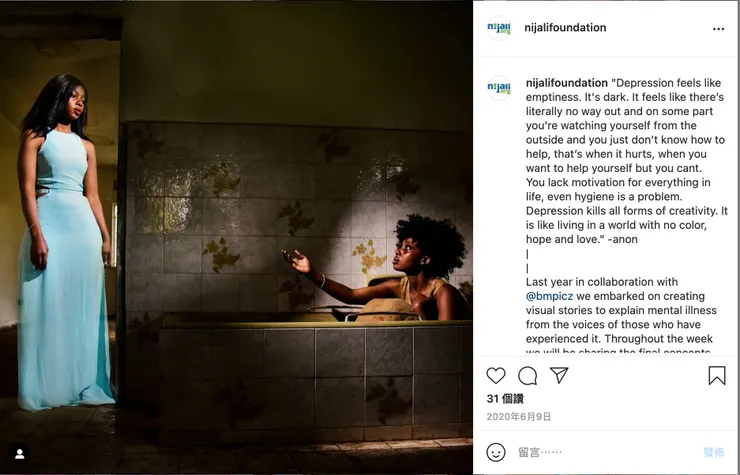The width and height of the screenshot is (740, 475).
Task: Share post using the paper plane icon
Action: coord(559,375)
